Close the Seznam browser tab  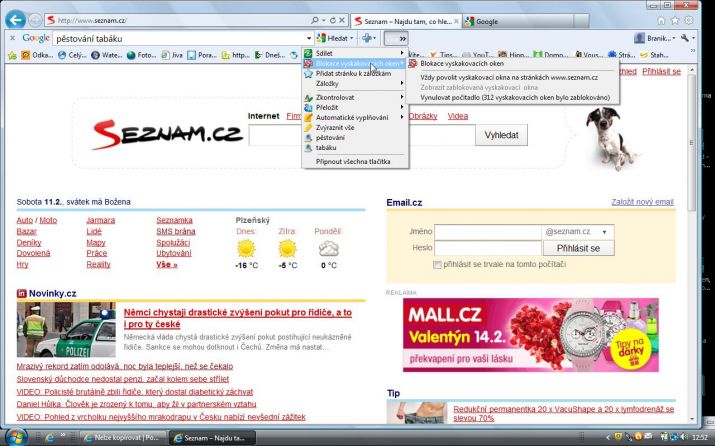coord(456,21)
